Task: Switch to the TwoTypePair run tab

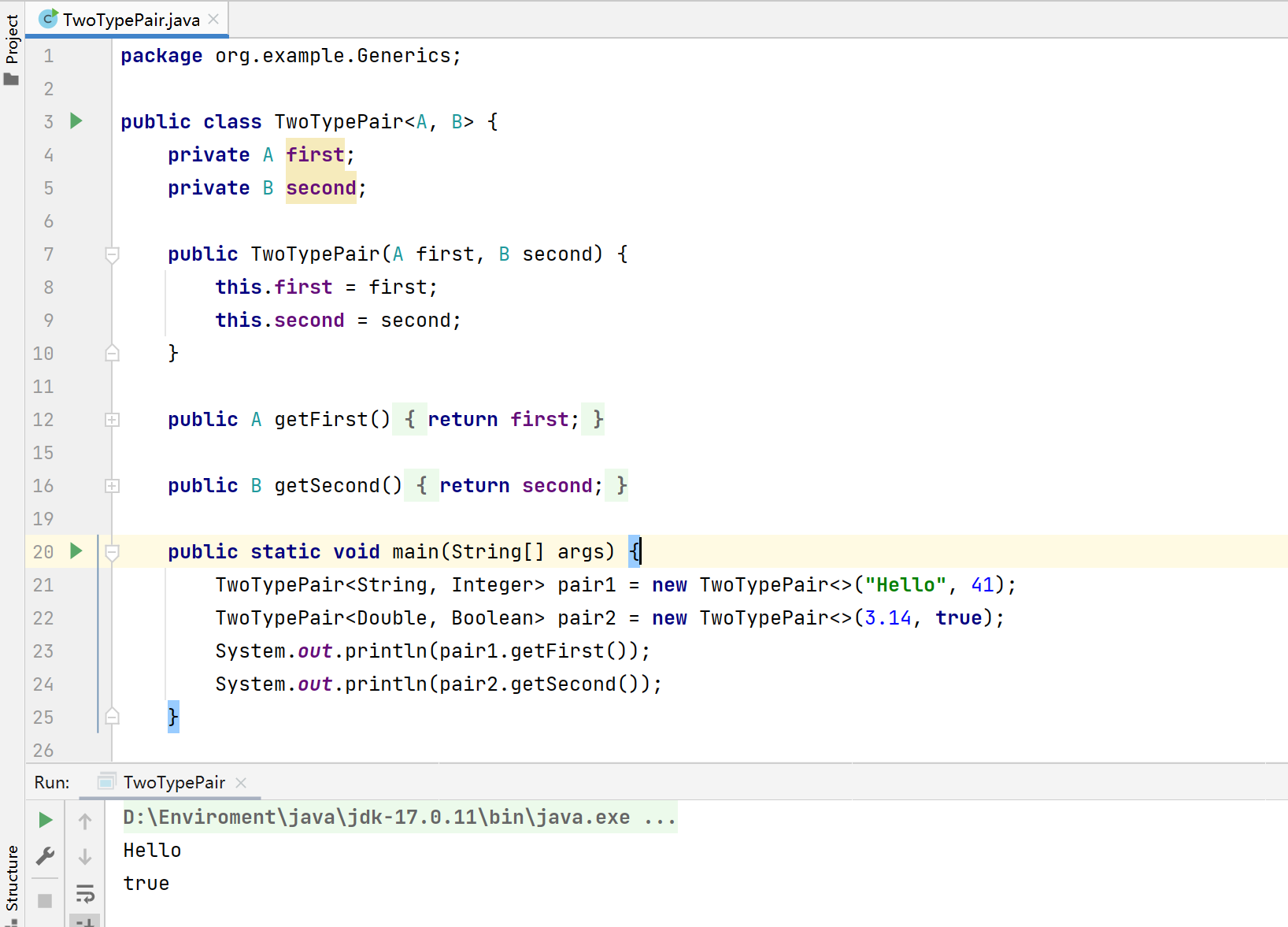Action: click(x=174, y=782)
